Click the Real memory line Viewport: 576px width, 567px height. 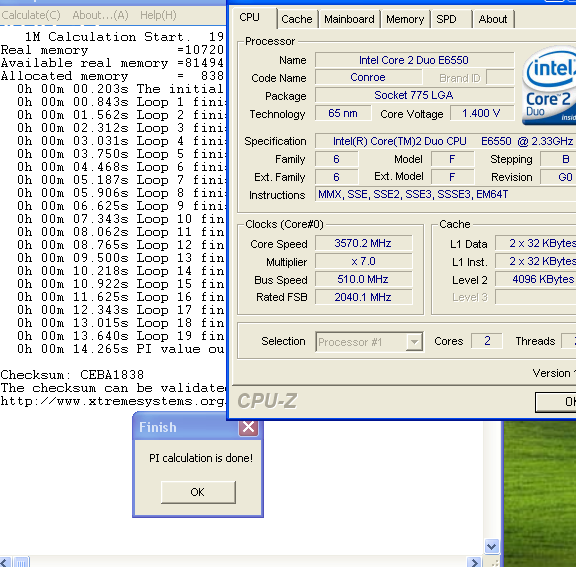[x=113, y=50]
